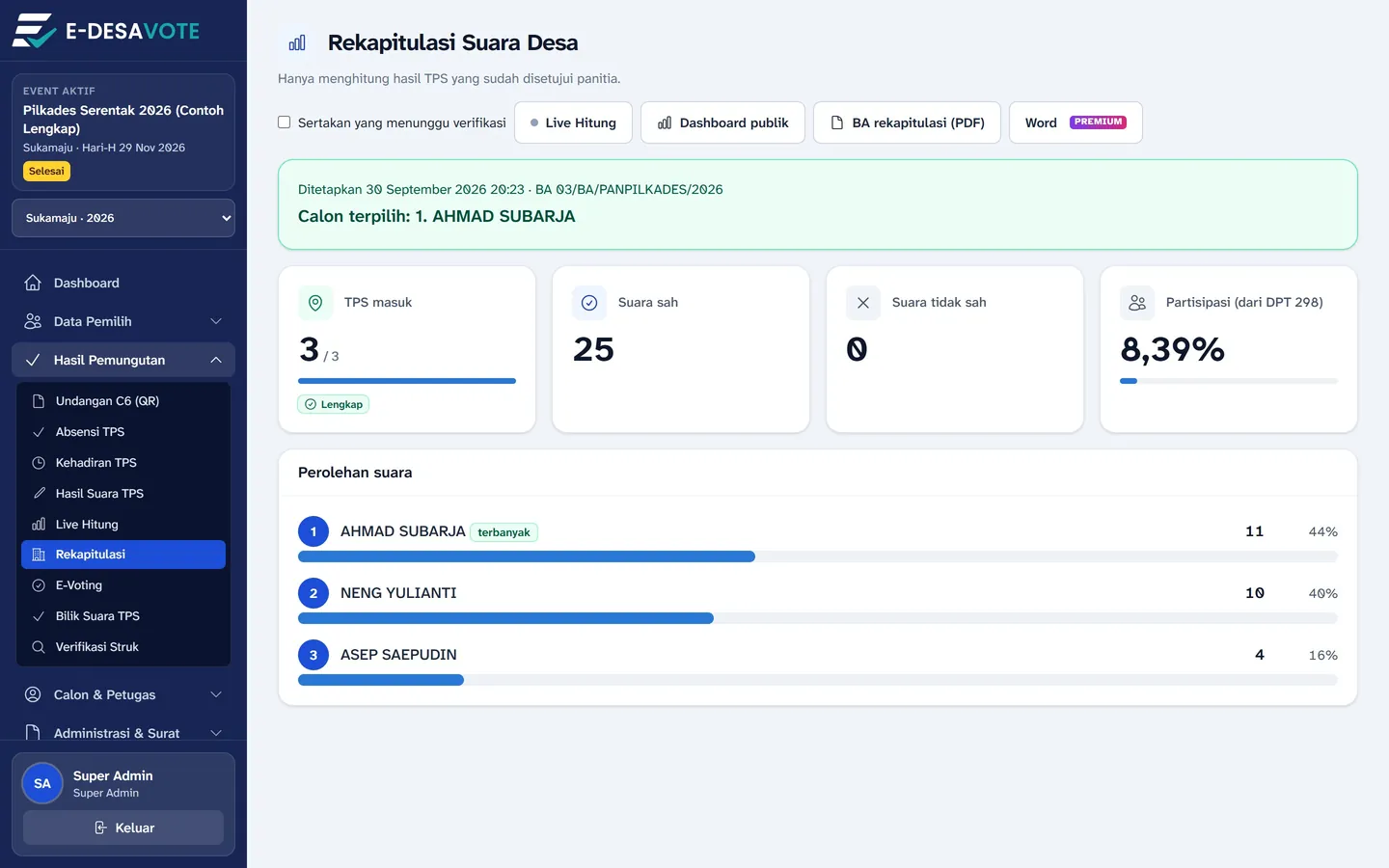Click the TPS masuk progress bar
The image size is (1389, 868).
tap(407, 381)
